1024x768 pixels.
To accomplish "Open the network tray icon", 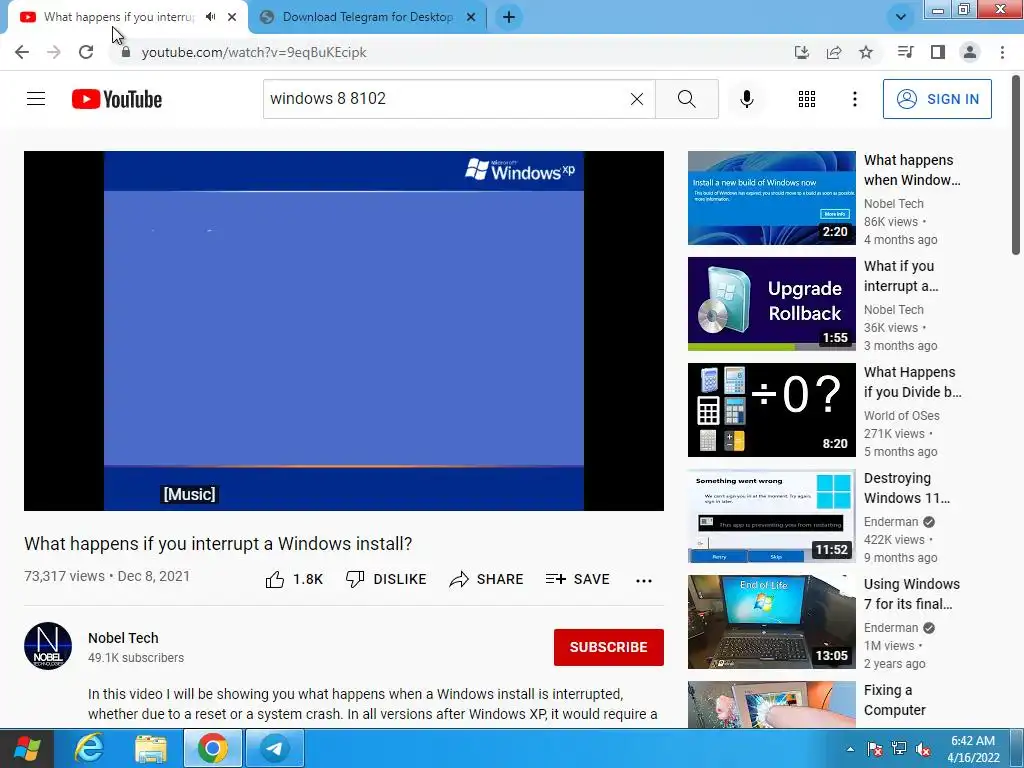I will pos(899,749).
